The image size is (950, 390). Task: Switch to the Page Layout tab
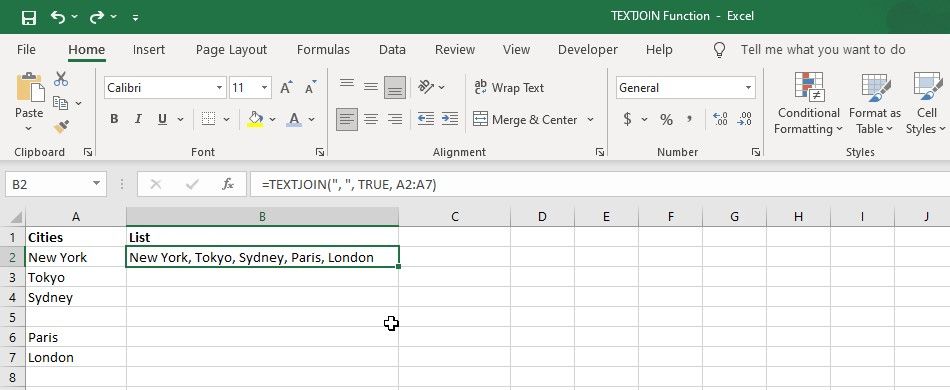231,50
